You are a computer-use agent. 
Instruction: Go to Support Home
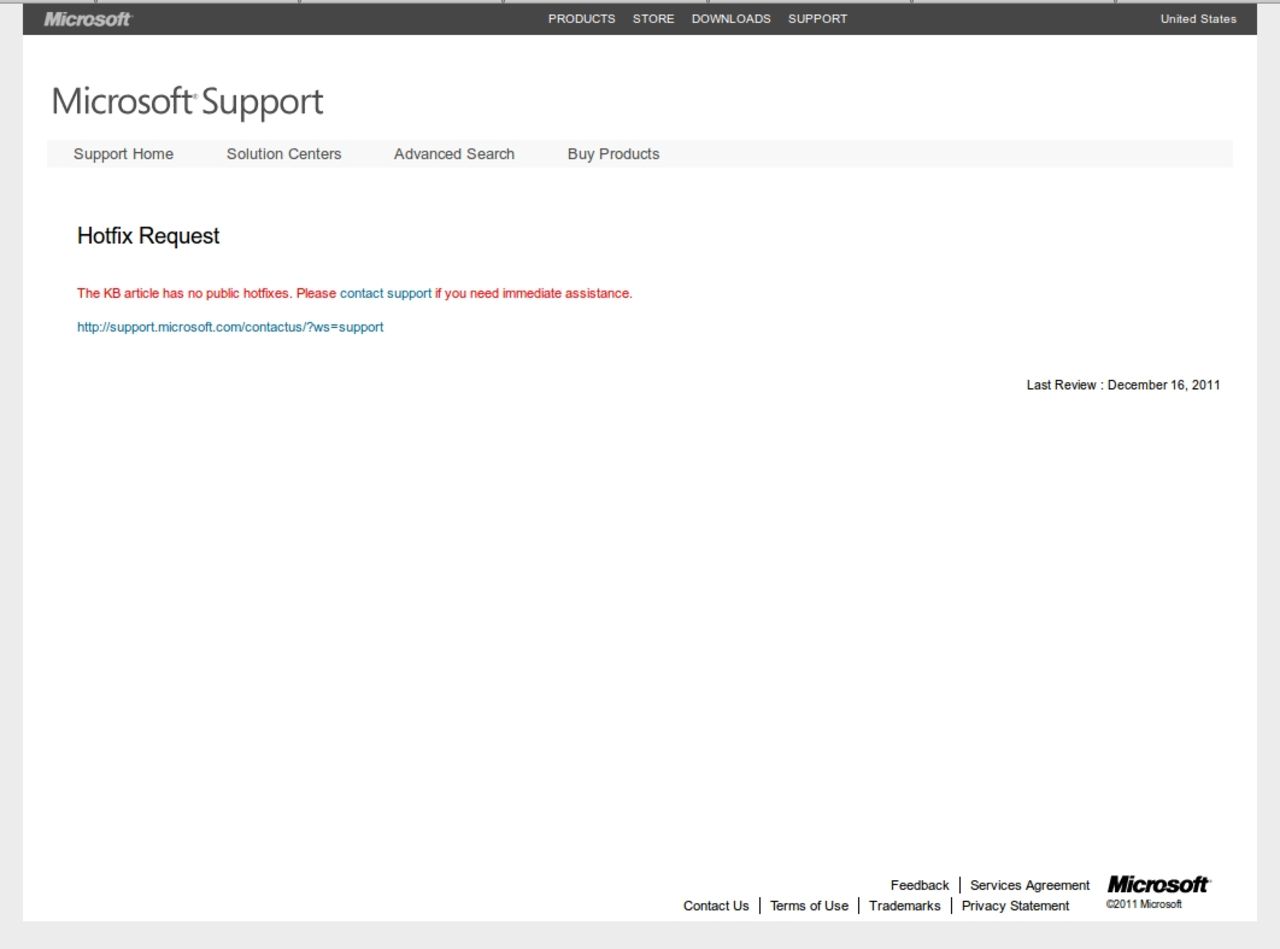[x=123, y=153]
